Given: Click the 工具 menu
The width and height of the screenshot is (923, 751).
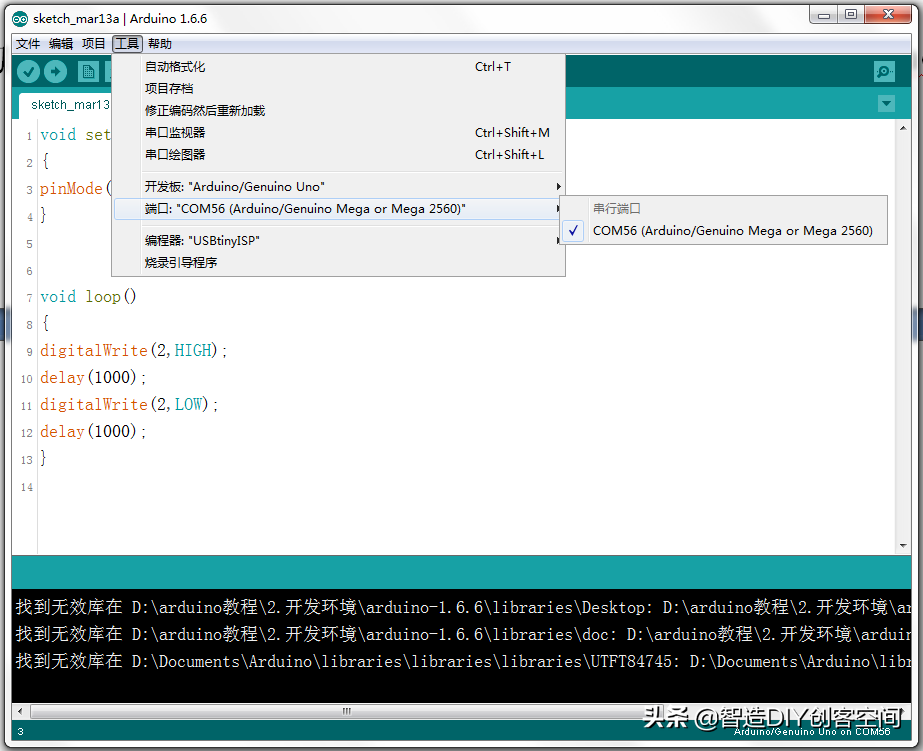Looking at the screenshot, I should pyautogui.click(x=127, y=44).
